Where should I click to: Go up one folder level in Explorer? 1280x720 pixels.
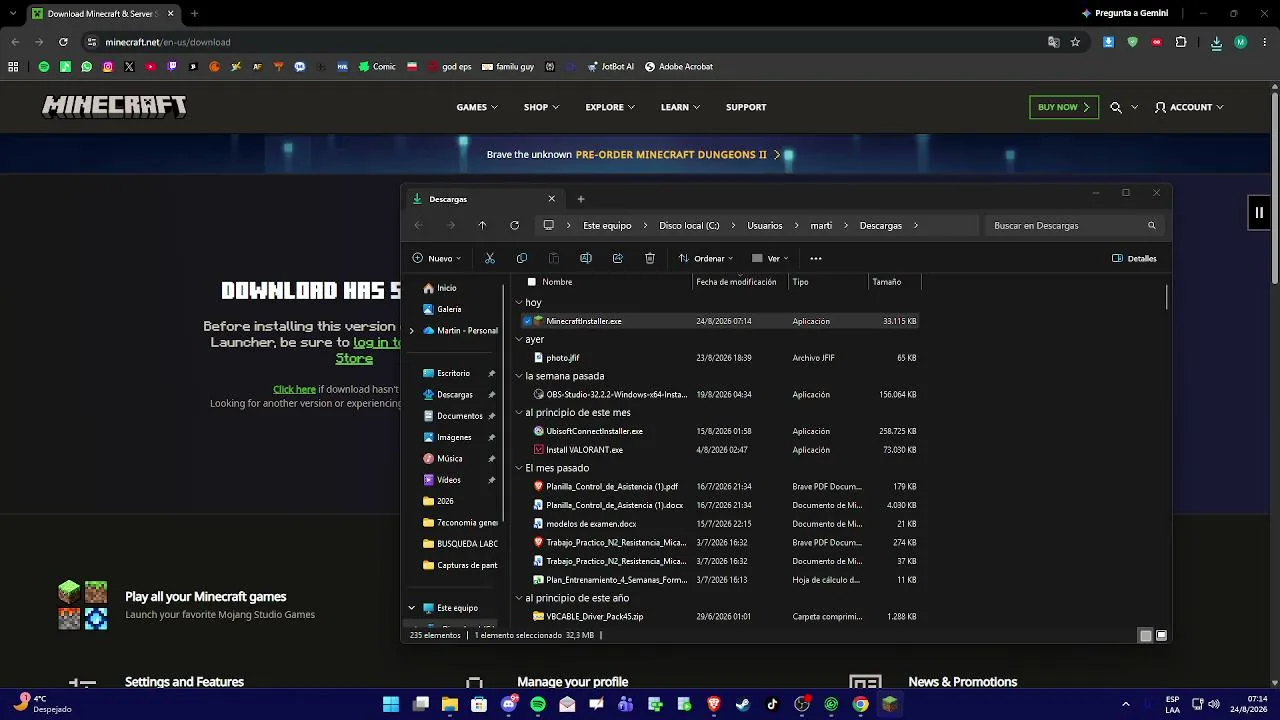tap(482, 225)
